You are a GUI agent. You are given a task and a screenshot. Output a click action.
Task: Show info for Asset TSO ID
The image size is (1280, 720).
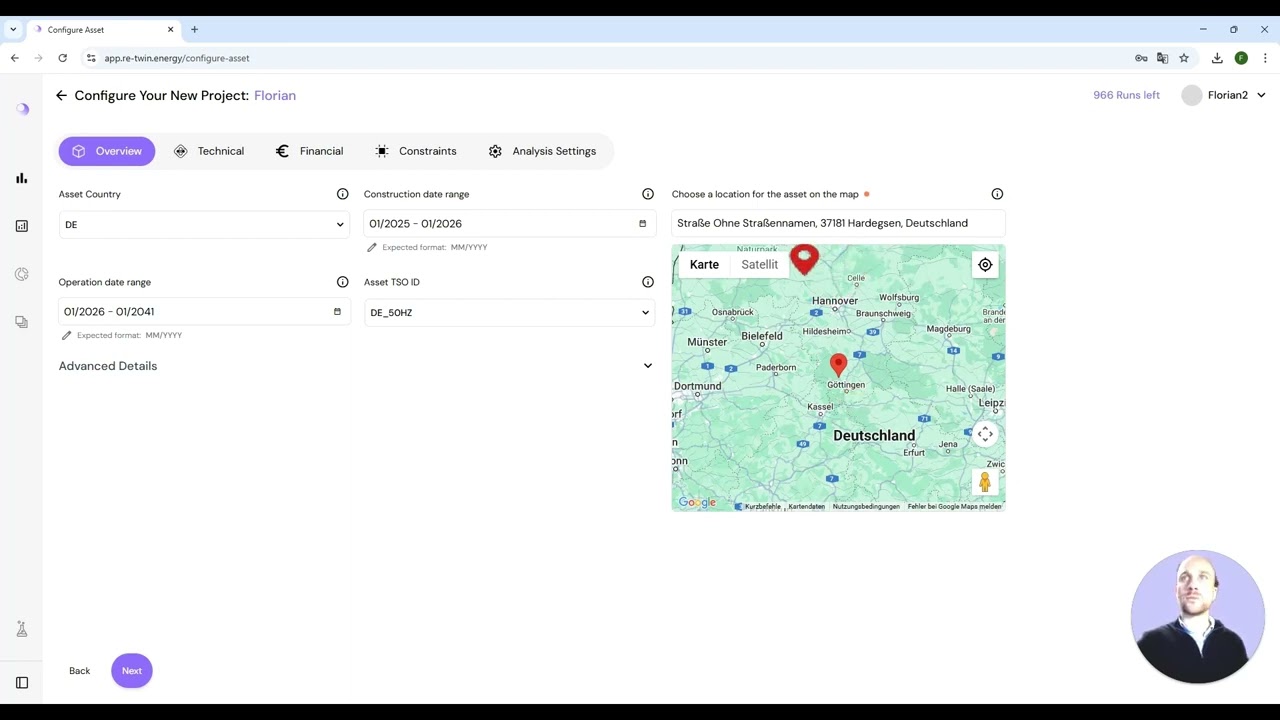[648, 282]
